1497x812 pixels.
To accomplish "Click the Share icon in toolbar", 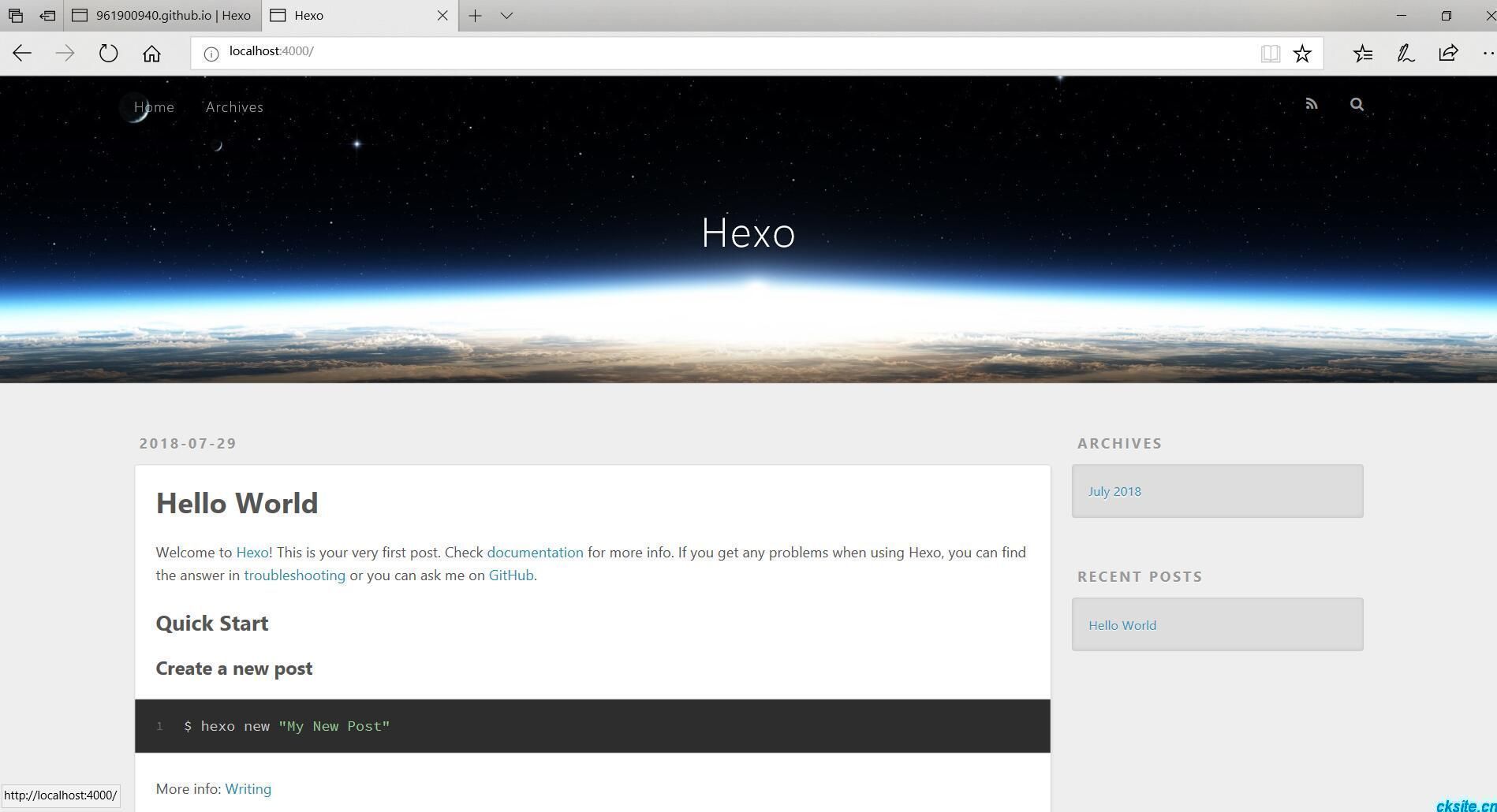I will click(1448, 54).
